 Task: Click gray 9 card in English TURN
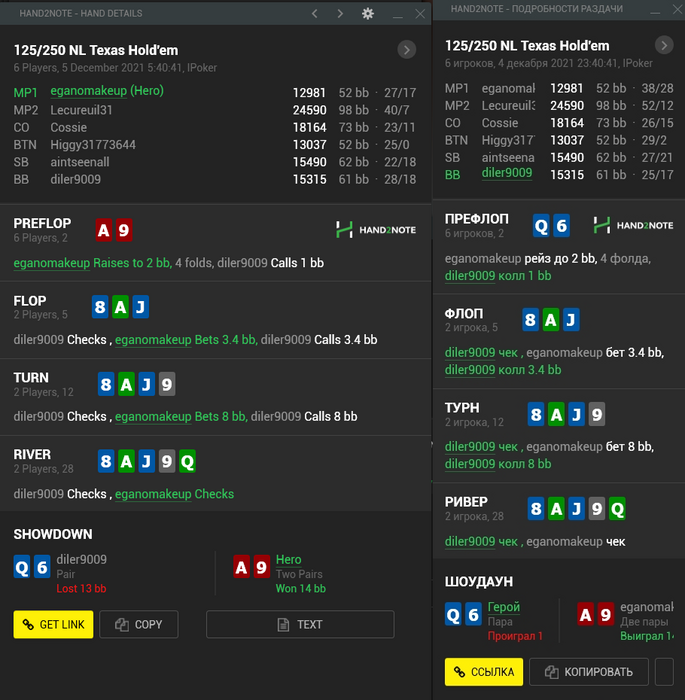[167, 384]
